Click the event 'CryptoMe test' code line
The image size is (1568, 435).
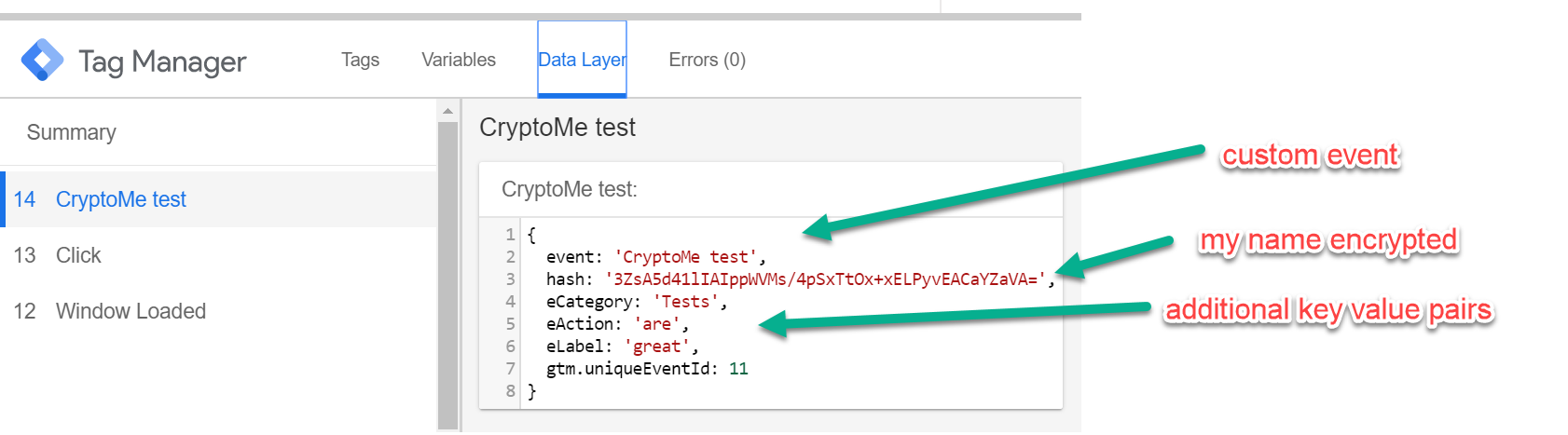(x=656, y=257)
